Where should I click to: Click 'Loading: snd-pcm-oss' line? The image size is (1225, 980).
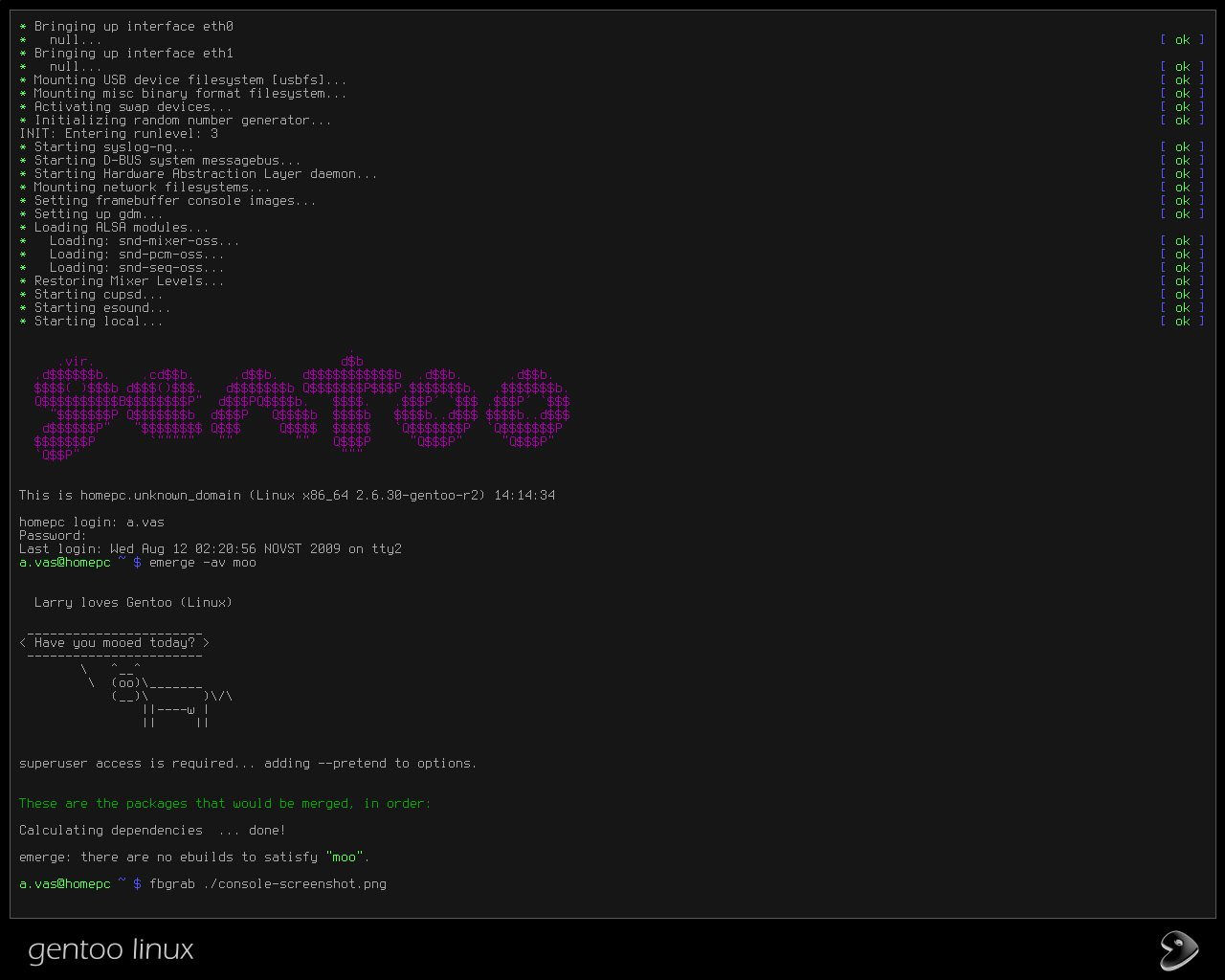[122, 255]
